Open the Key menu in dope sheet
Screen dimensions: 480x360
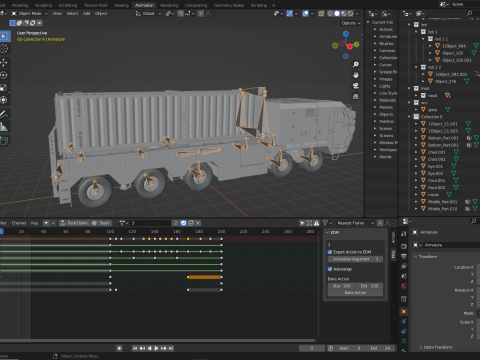[34, 223]
